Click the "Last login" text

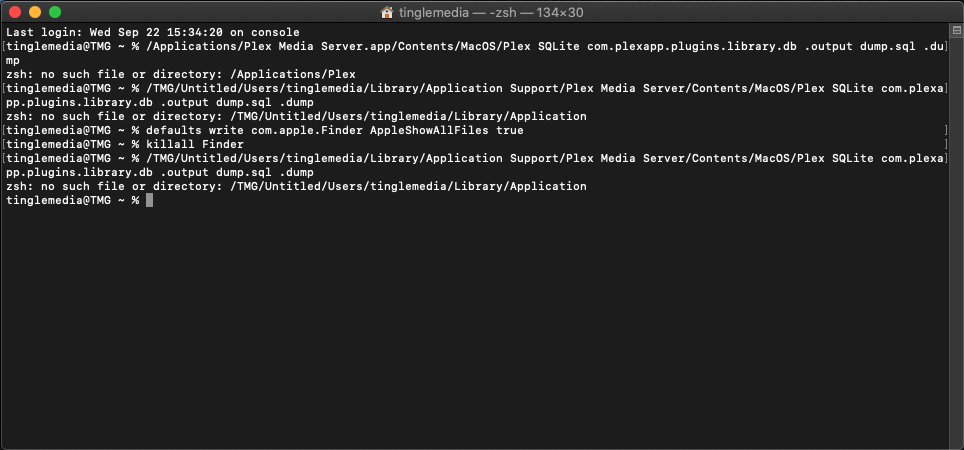pyautogui.click(x=38, y=32)
